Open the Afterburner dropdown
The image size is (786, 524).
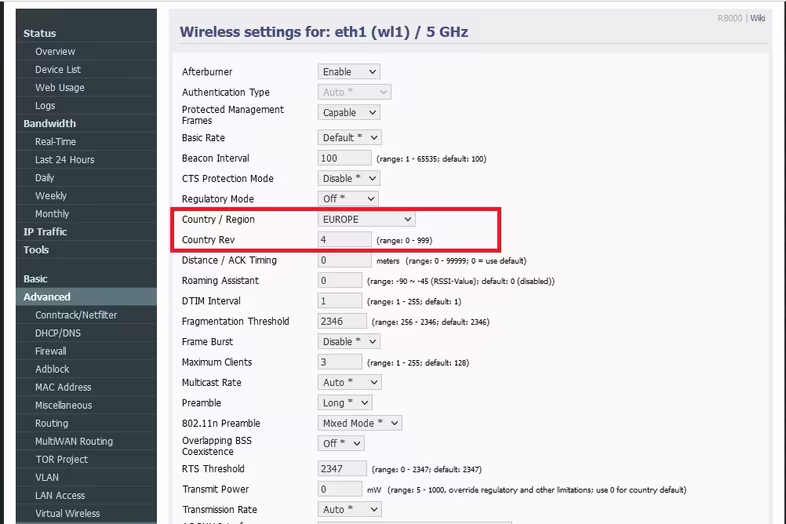pyautogui.click(x=348, y=72)
